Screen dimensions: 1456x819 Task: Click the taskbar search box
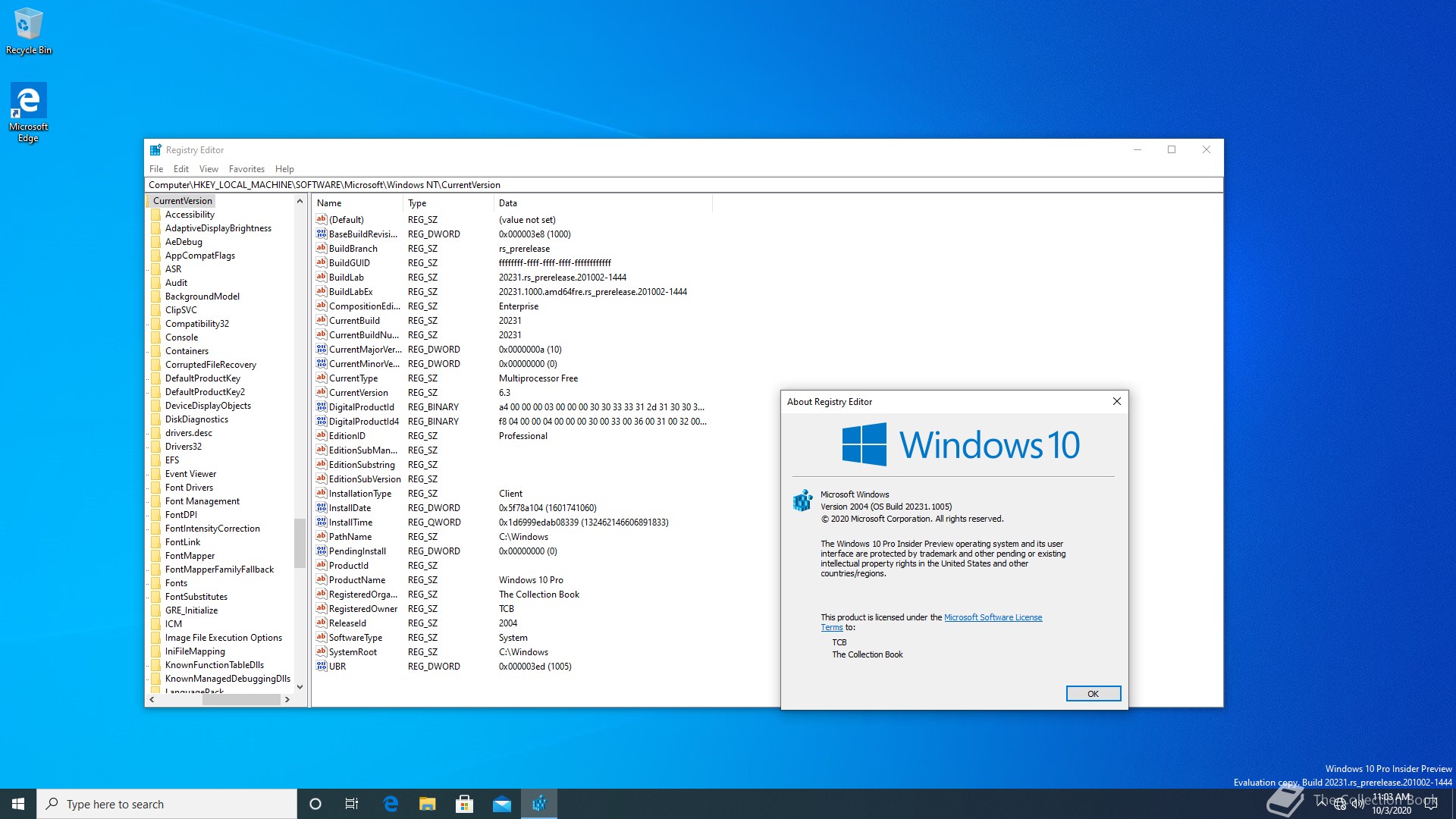(x=167, y=804)
